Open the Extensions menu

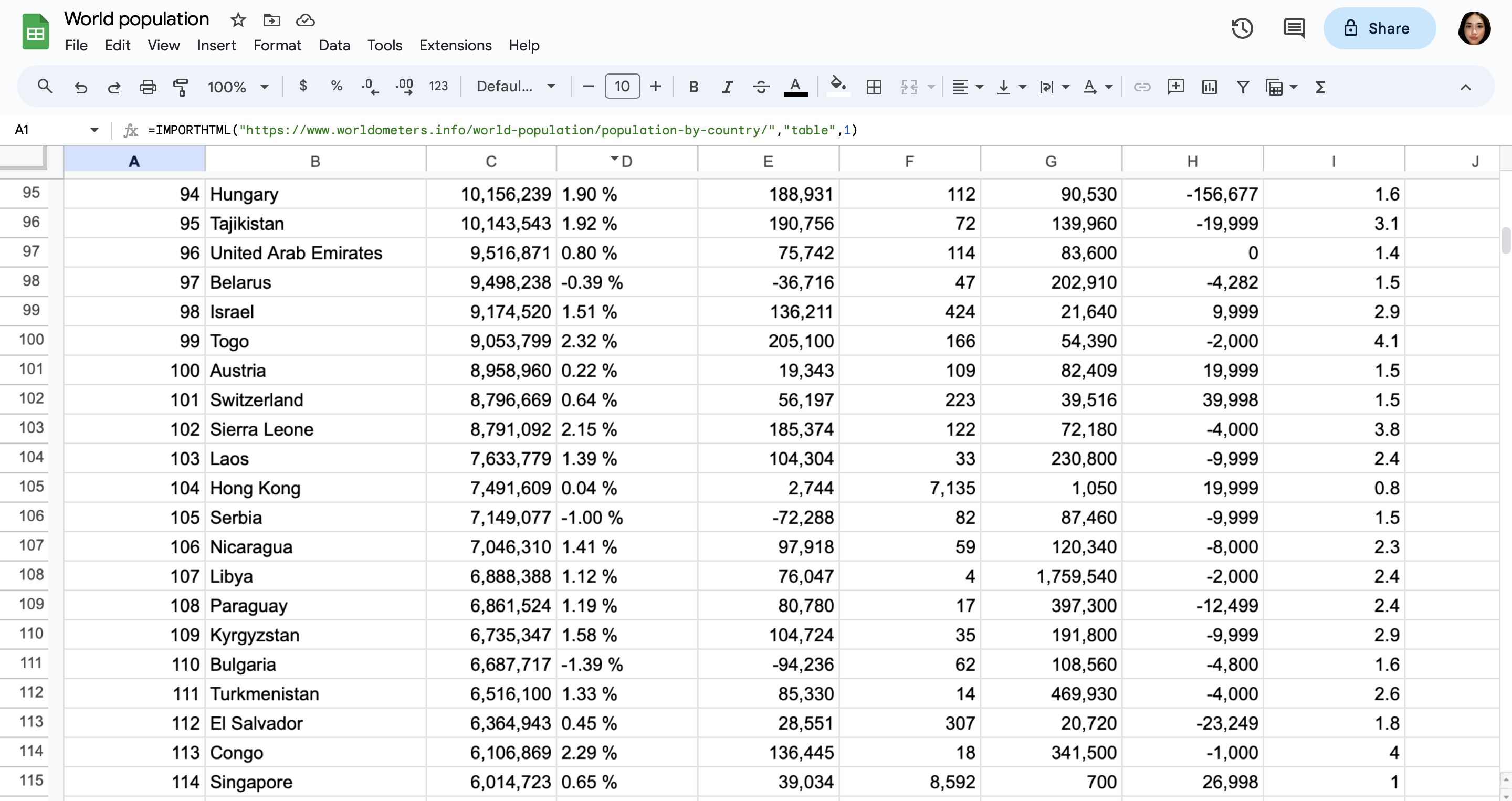coord(455,45)
